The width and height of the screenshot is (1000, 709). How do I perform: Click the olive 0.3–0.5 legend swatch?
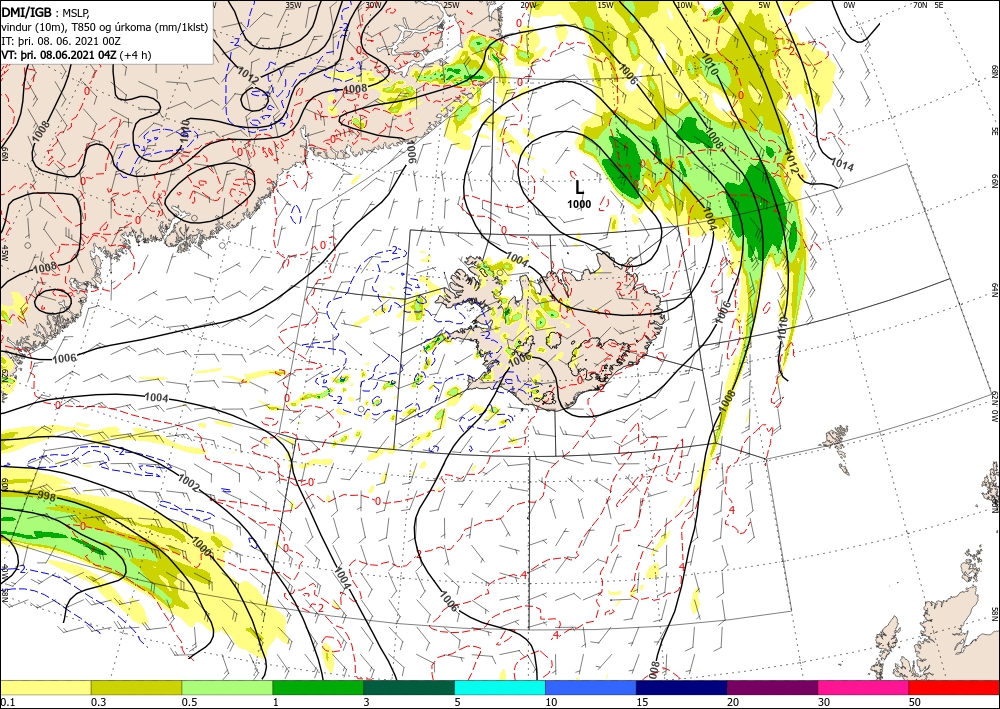coord(136,687)
